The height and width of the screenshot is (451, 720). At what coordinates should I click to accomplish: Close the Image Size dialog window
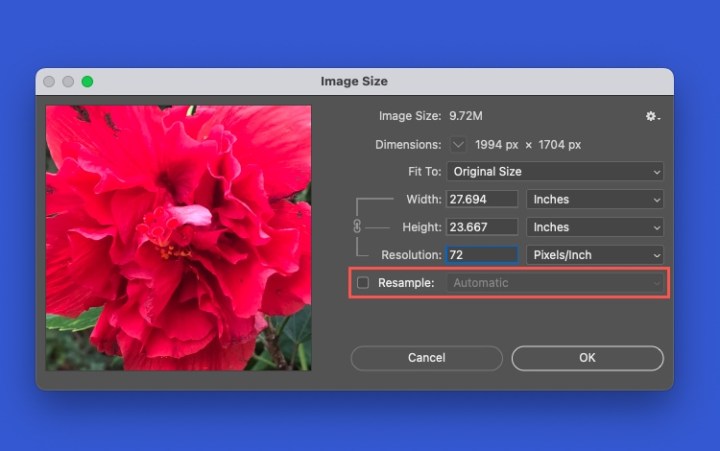point(50,81)
